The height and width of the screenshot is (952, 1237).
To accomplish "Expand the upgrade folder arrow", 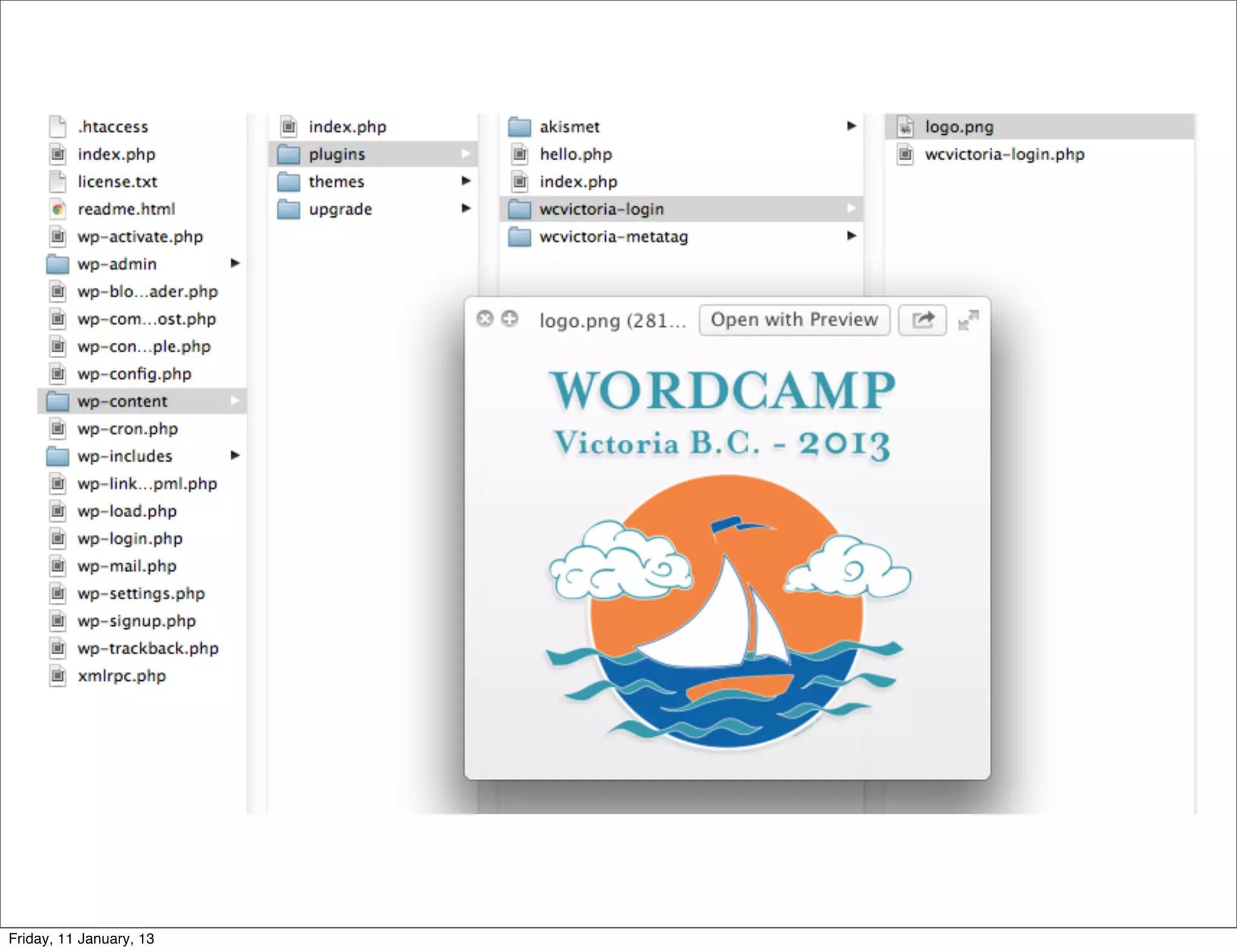I will pyautogui.click(x=466, y=208).
